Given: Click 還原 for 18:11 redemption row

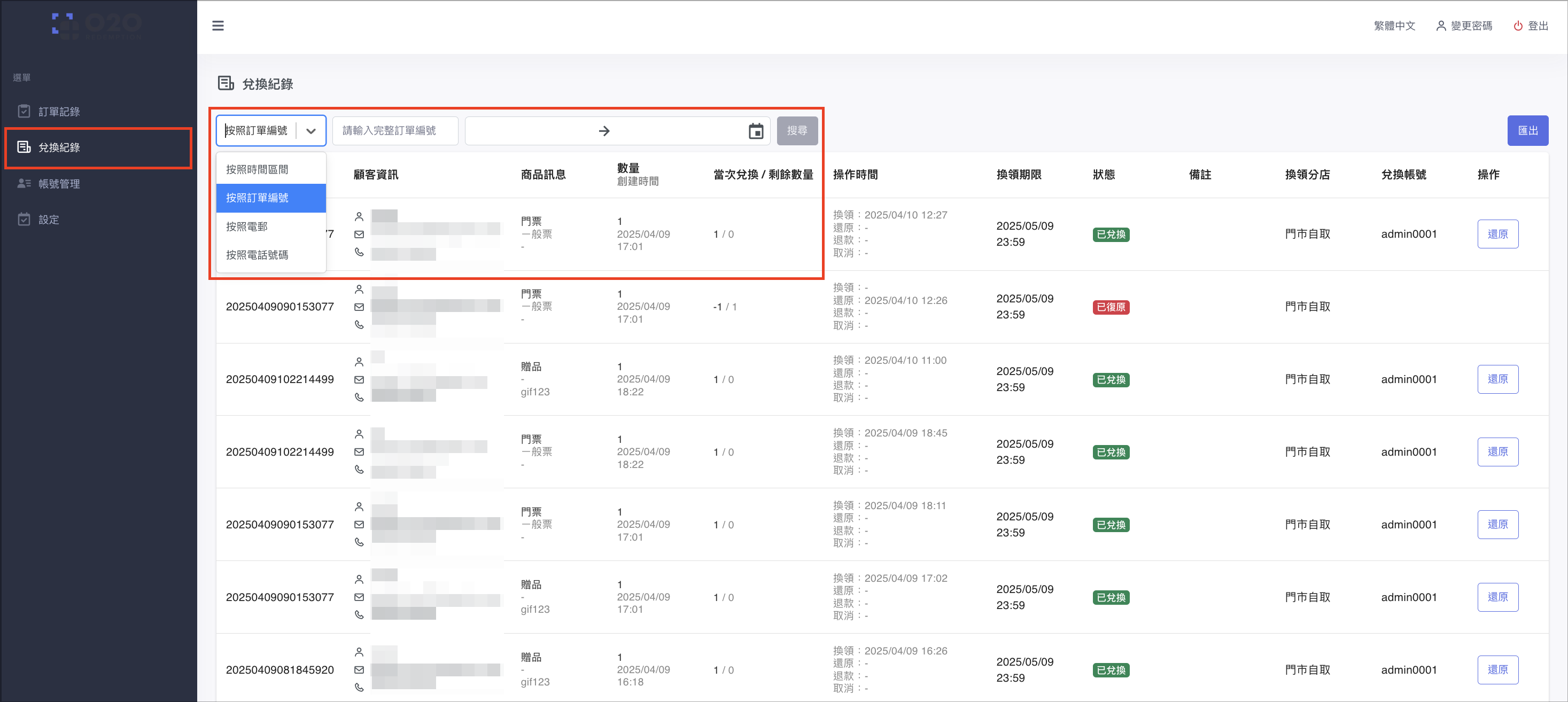Looking at the screenshot, I should [1497, 525].
